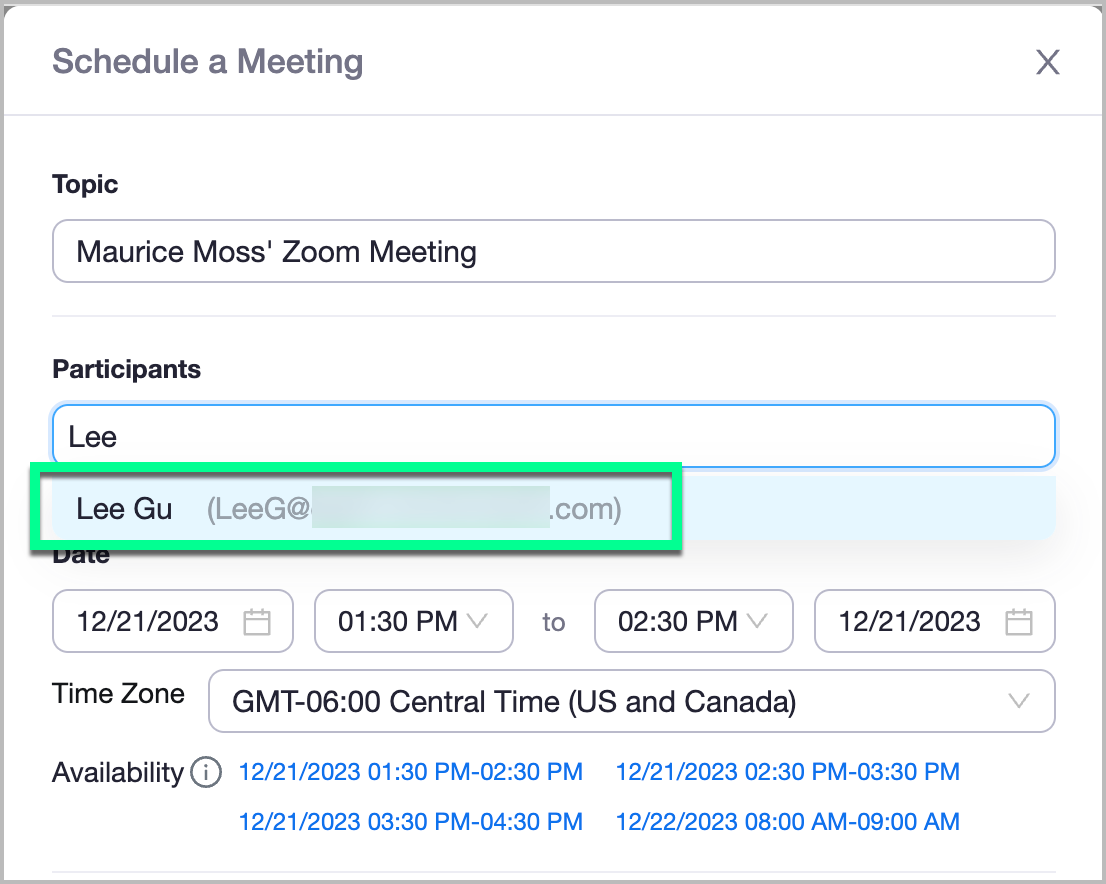Expand the 01:30 PM start time dropdown
Viewport: 1106px width, 884px height.
click(x=413, y=622)
